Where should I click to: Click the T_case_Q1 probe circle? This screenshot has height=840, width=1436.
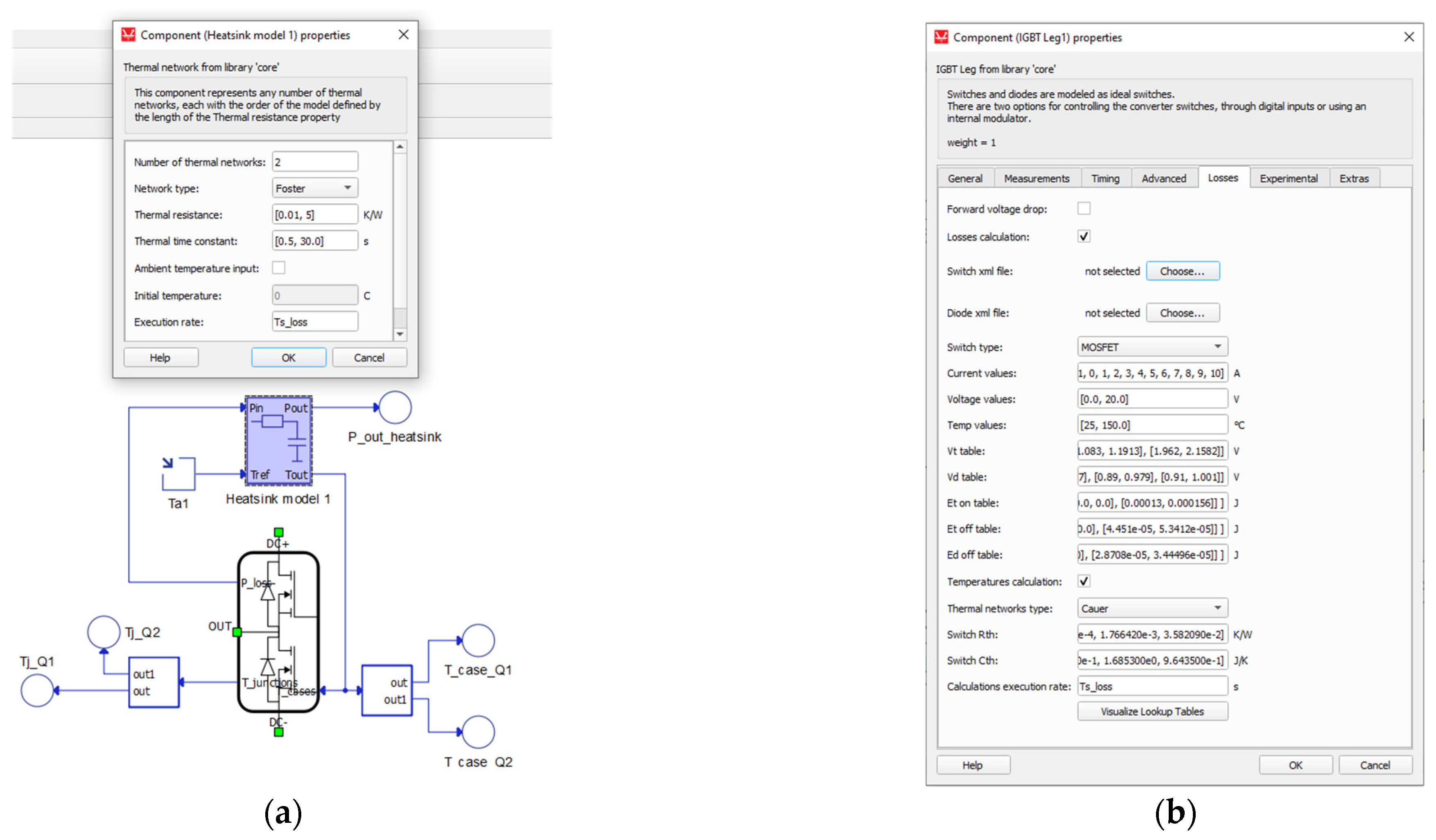(478, 641)
